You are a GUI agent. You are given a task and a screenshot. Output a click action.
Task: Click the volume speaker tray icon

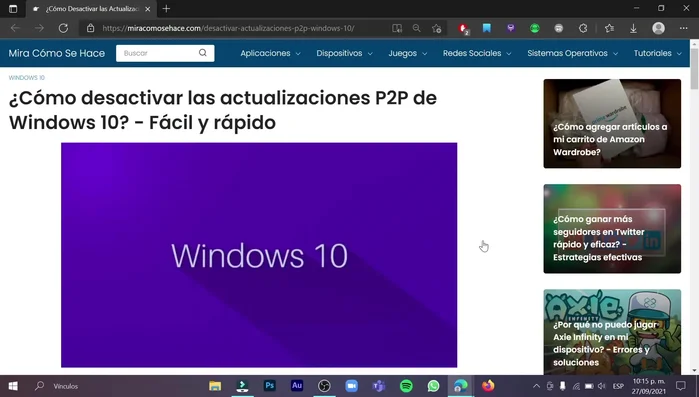tap(602, 386)
